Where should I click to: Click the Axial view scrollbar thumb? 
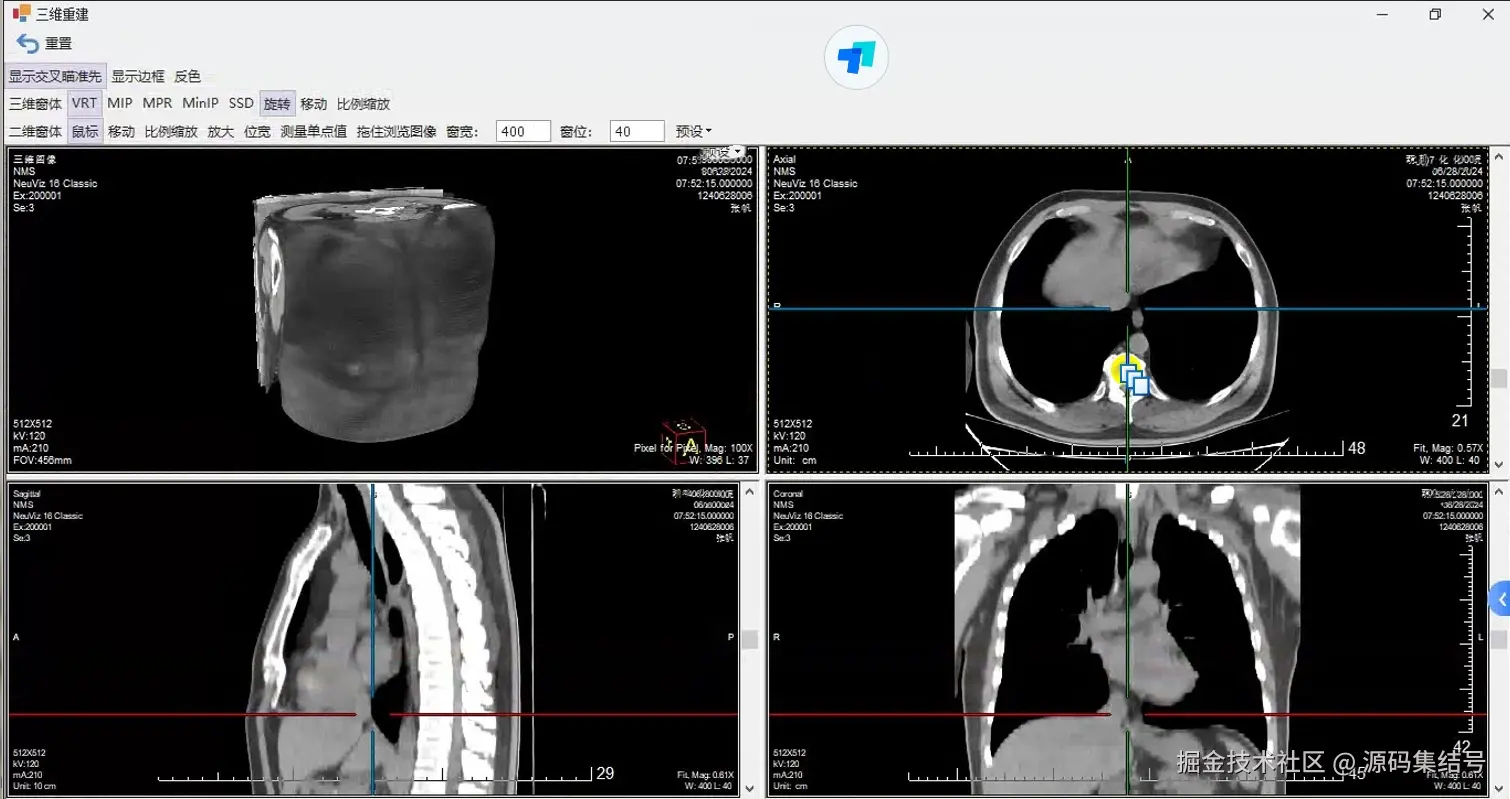coord(1498,378)
